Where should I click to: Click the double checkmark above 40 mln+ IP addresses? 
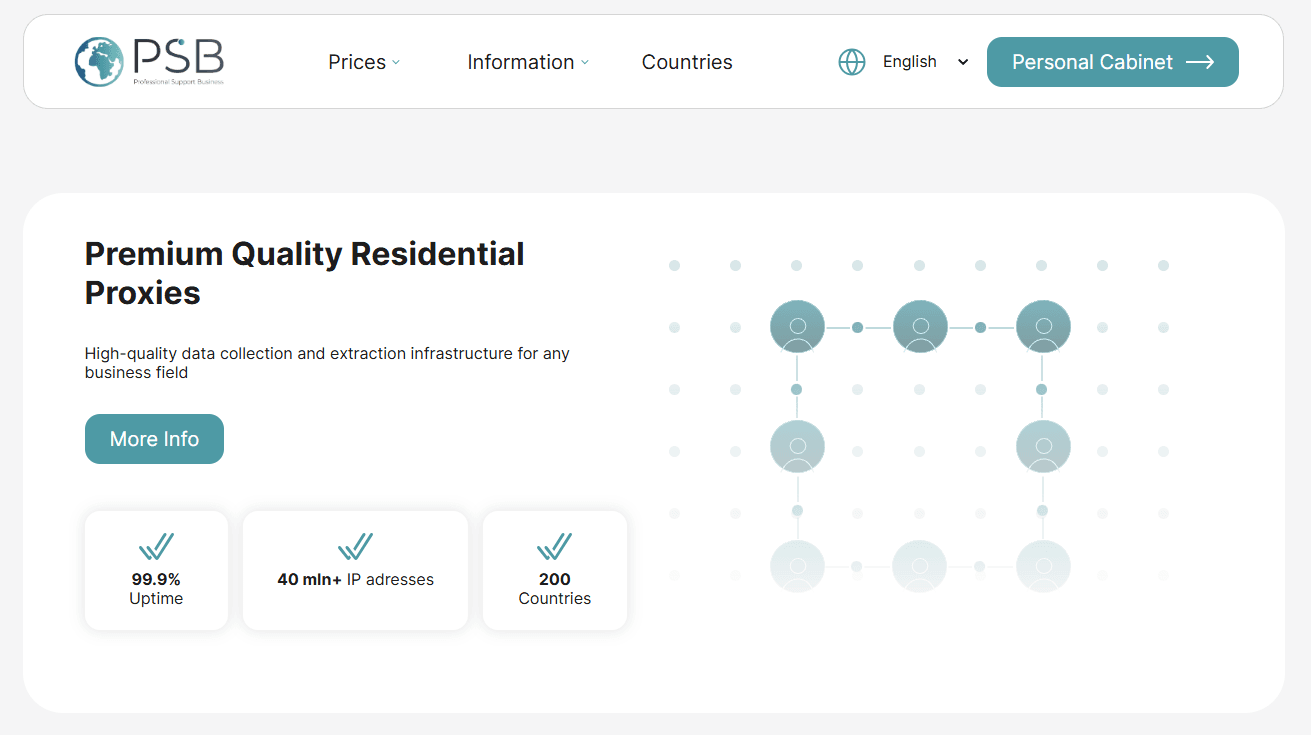click(x=355, y=546)
